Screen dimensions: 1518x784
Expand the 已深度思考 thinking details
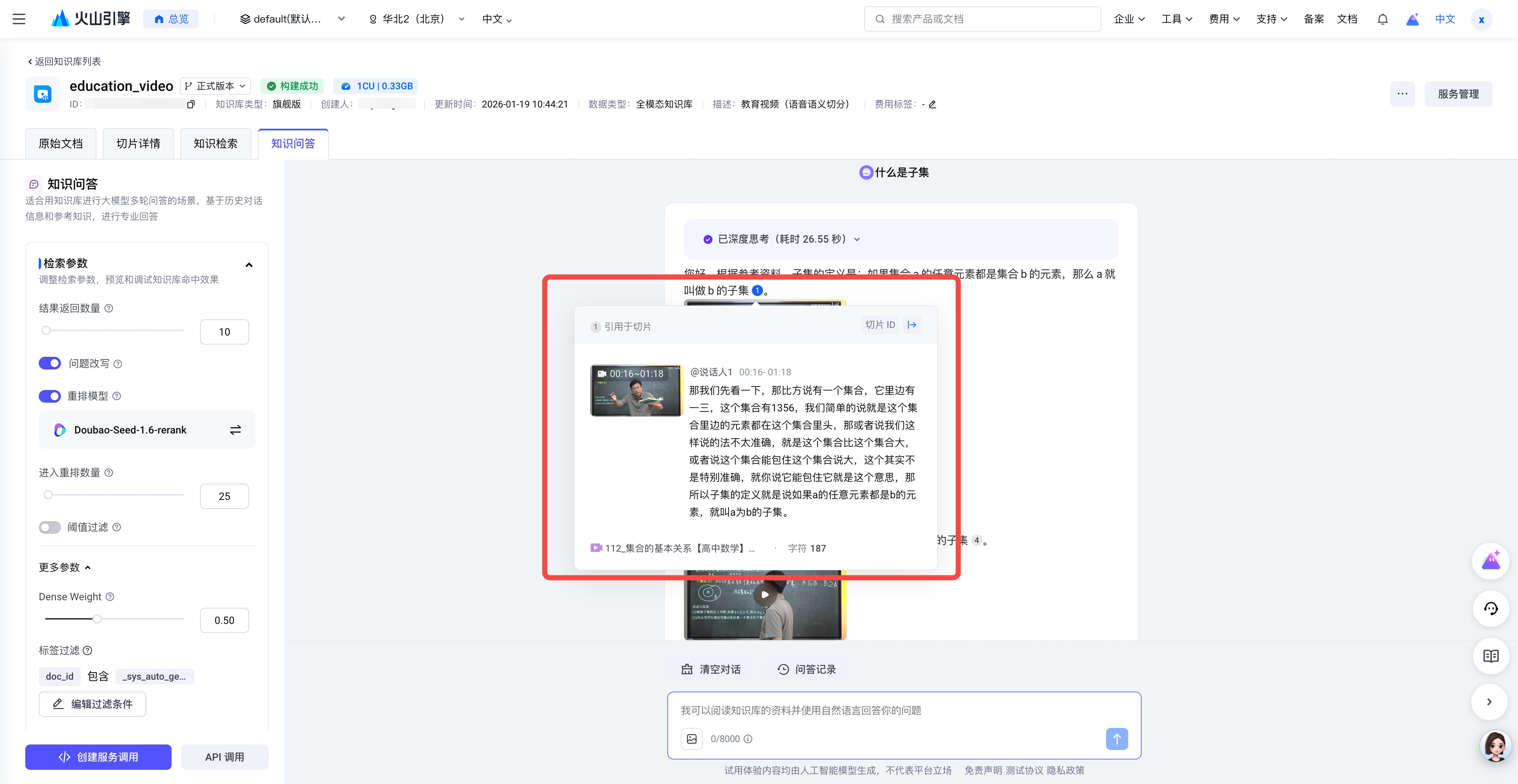pos(856,239)
